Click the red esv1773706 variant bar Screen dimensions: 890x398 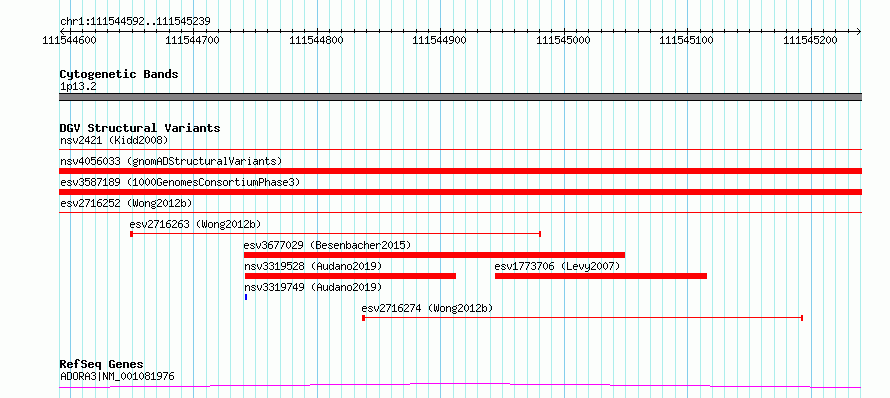tap(601, 276)
